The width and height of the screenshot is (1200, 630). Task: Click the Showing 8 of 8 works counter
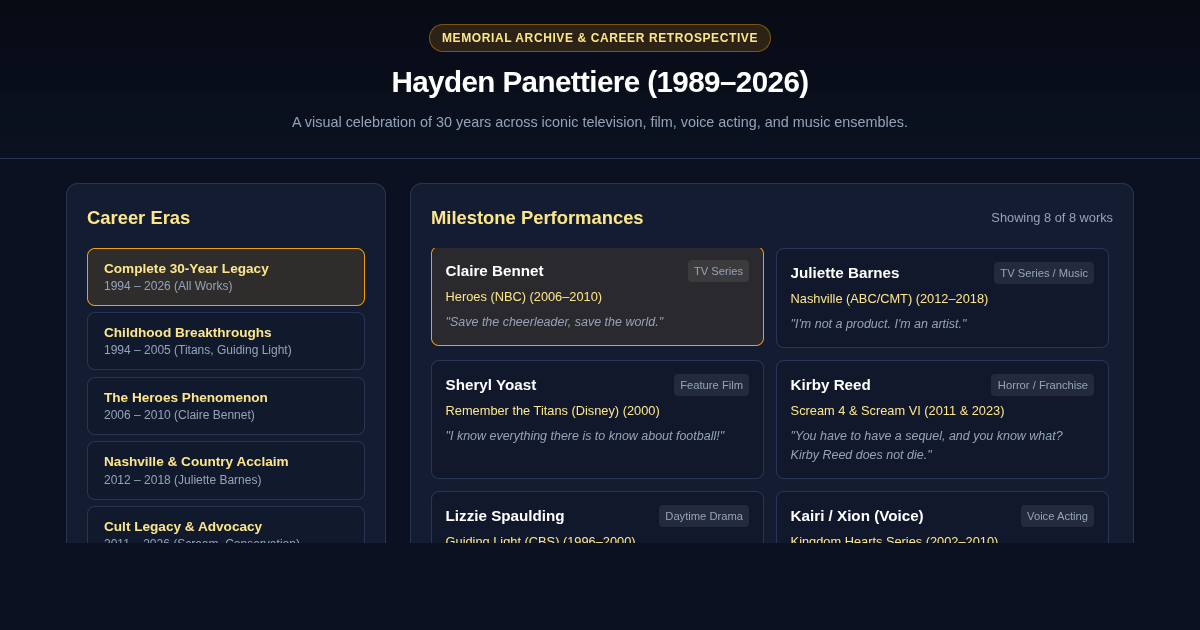click(1052, 218)
